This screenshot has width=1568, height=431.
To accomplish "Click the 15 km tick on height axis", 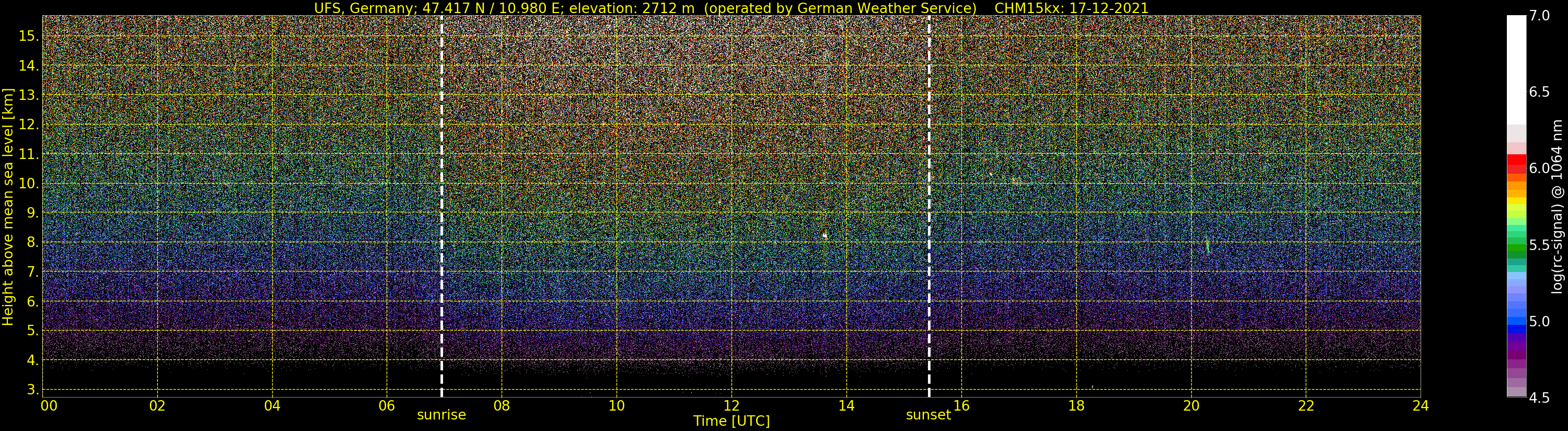I will [x=28, y=36].
